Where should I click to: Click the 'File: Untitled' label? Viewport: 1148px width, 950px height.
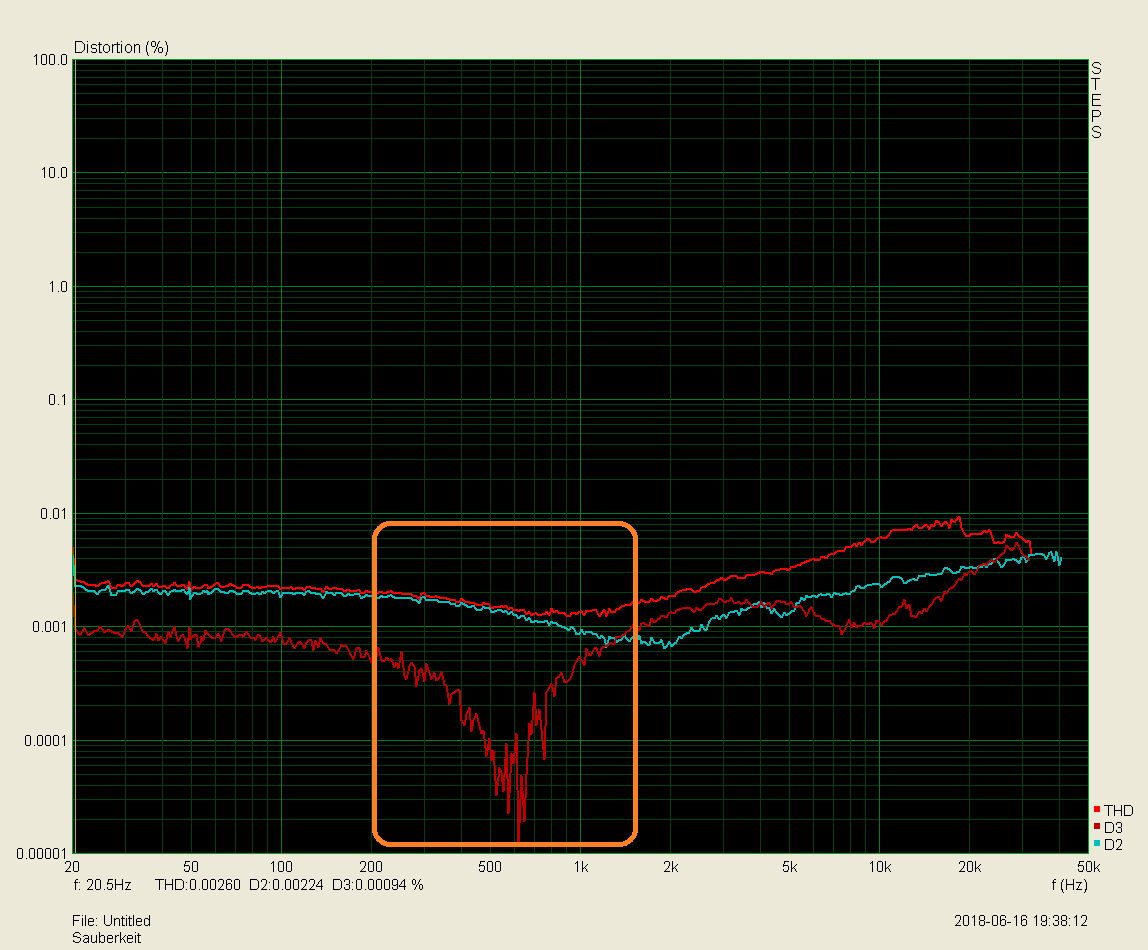111,921
